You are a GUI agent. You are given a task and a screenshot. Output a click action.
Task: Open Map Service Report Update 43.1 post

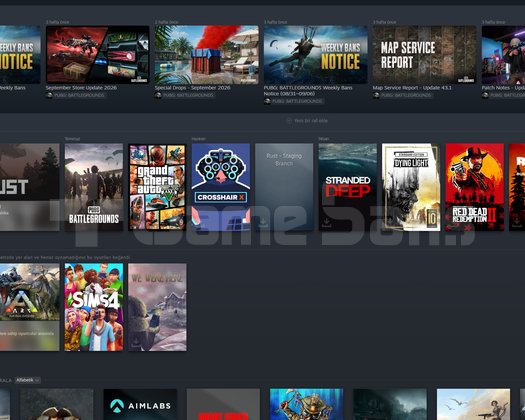[425, 55]
